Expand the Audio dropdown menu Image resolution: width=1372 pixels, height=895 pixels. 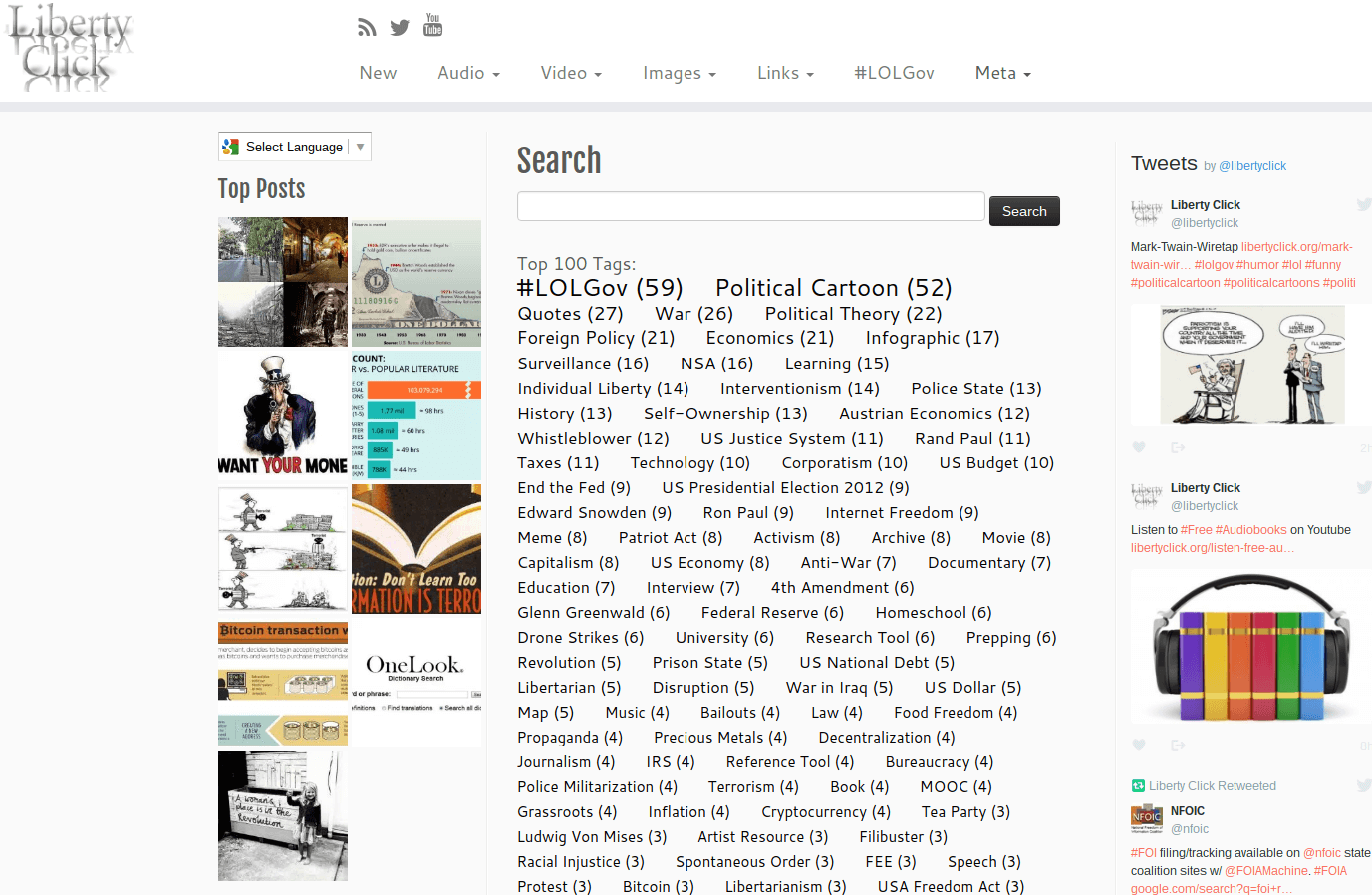pyautogui.click(x=468, y=73)
